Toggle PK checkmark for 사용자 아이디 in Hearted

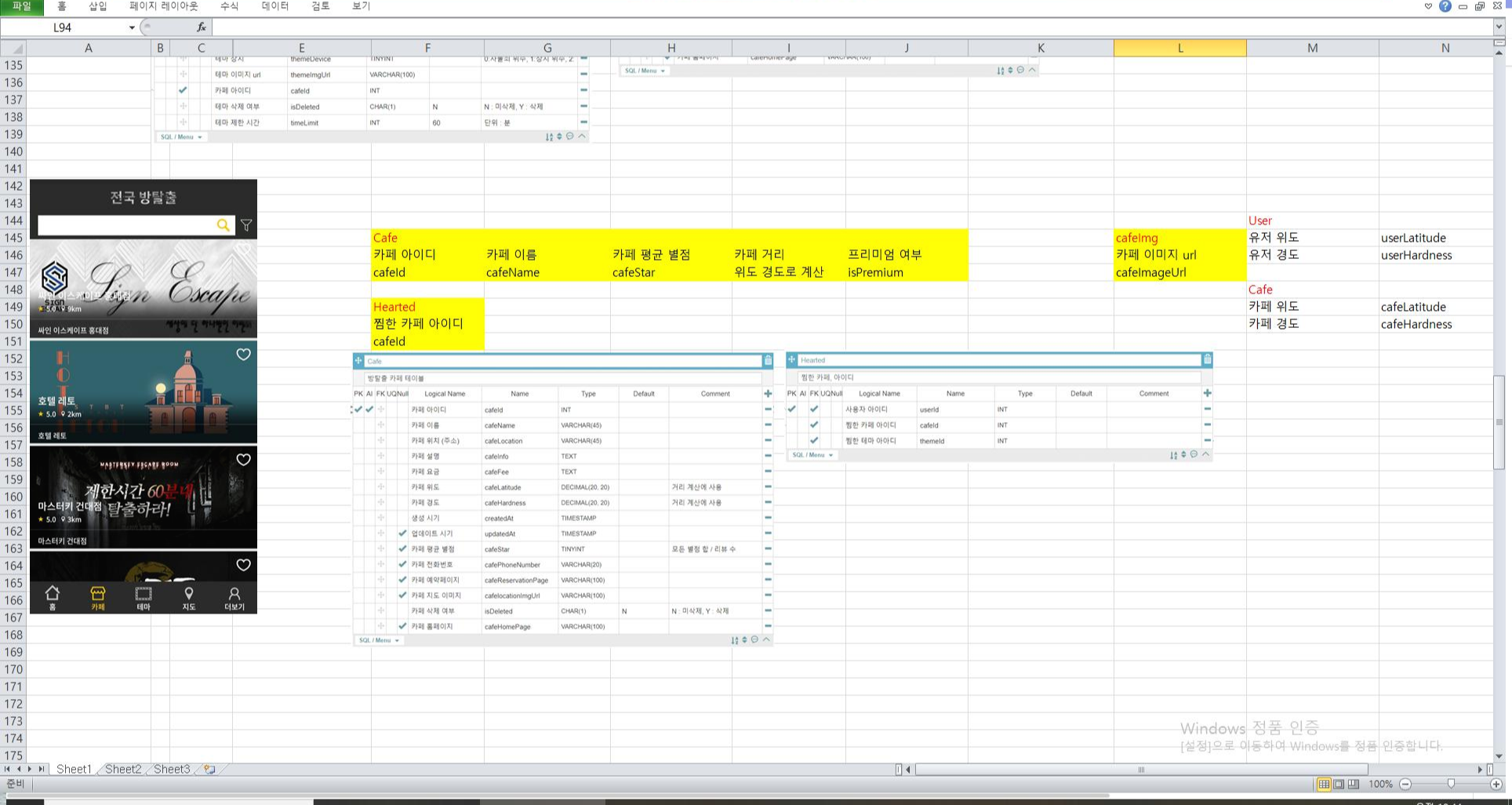(x=792, y=409)
